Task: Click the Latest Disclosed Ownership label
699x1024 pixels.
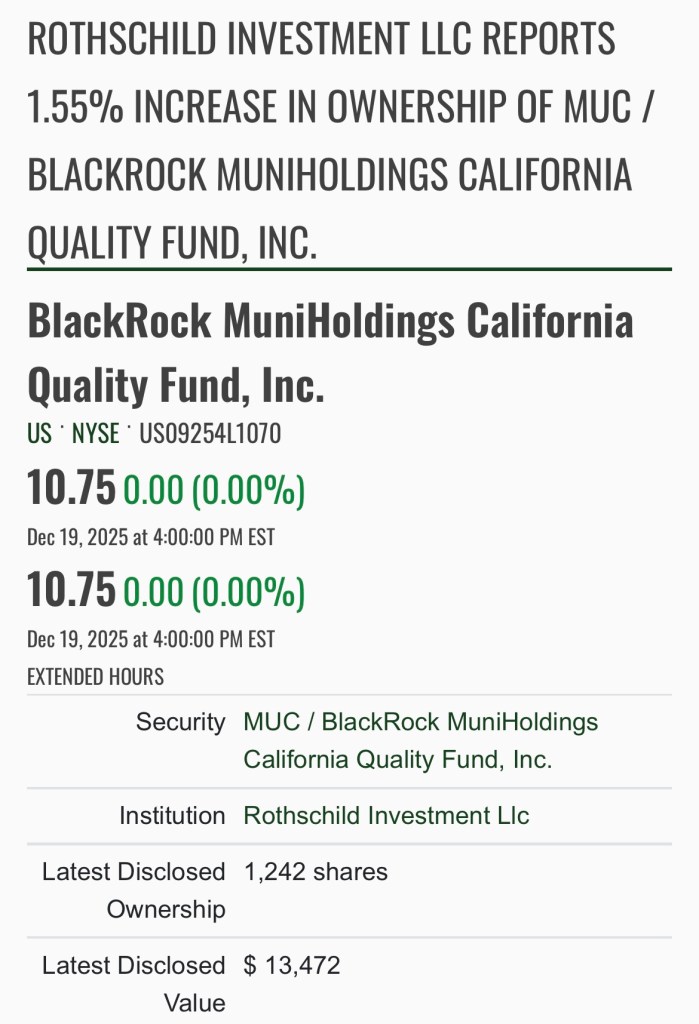Action: point(134,890)
